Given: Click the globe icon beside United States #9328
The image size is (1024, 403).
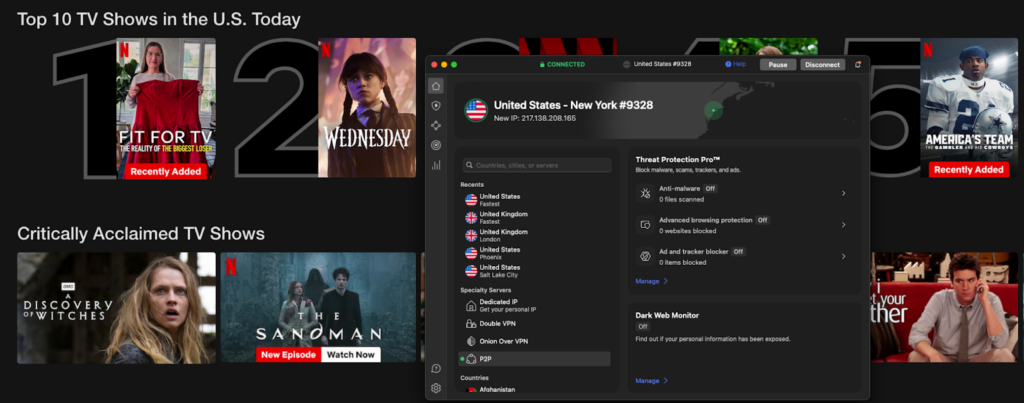Looking at the screenshot, I should click(x=627, y=65).
